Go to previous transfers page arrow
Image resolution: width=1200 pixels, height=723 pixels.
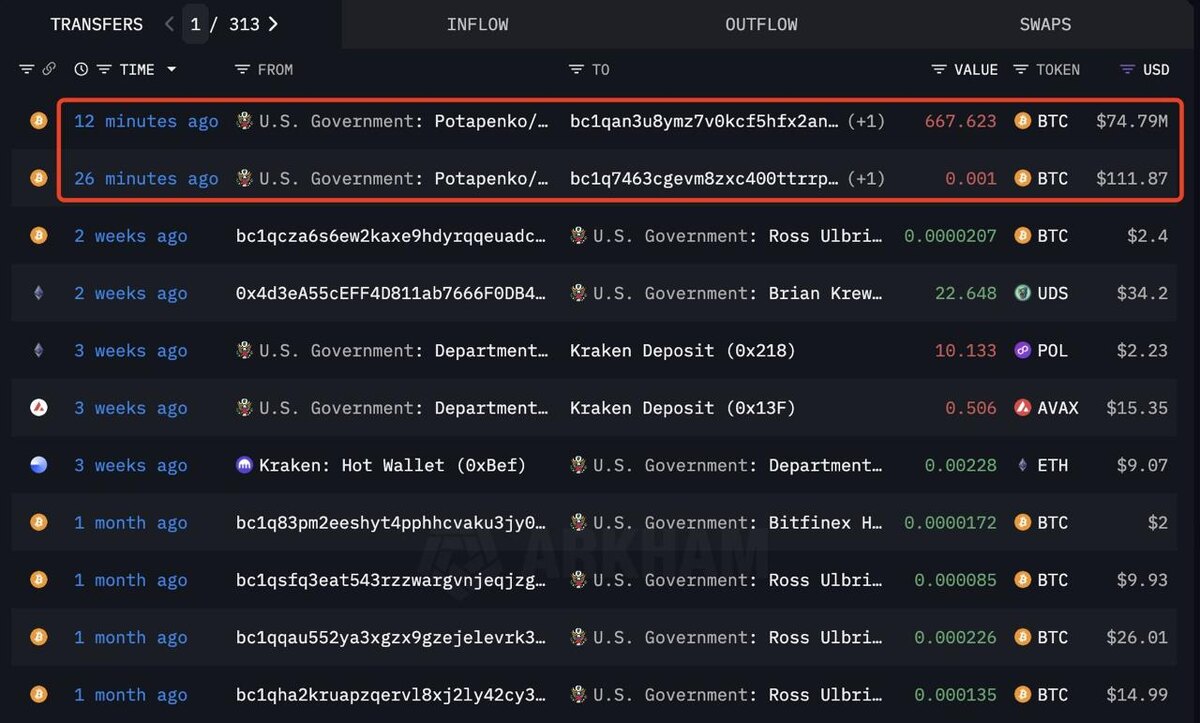[169, 24]
